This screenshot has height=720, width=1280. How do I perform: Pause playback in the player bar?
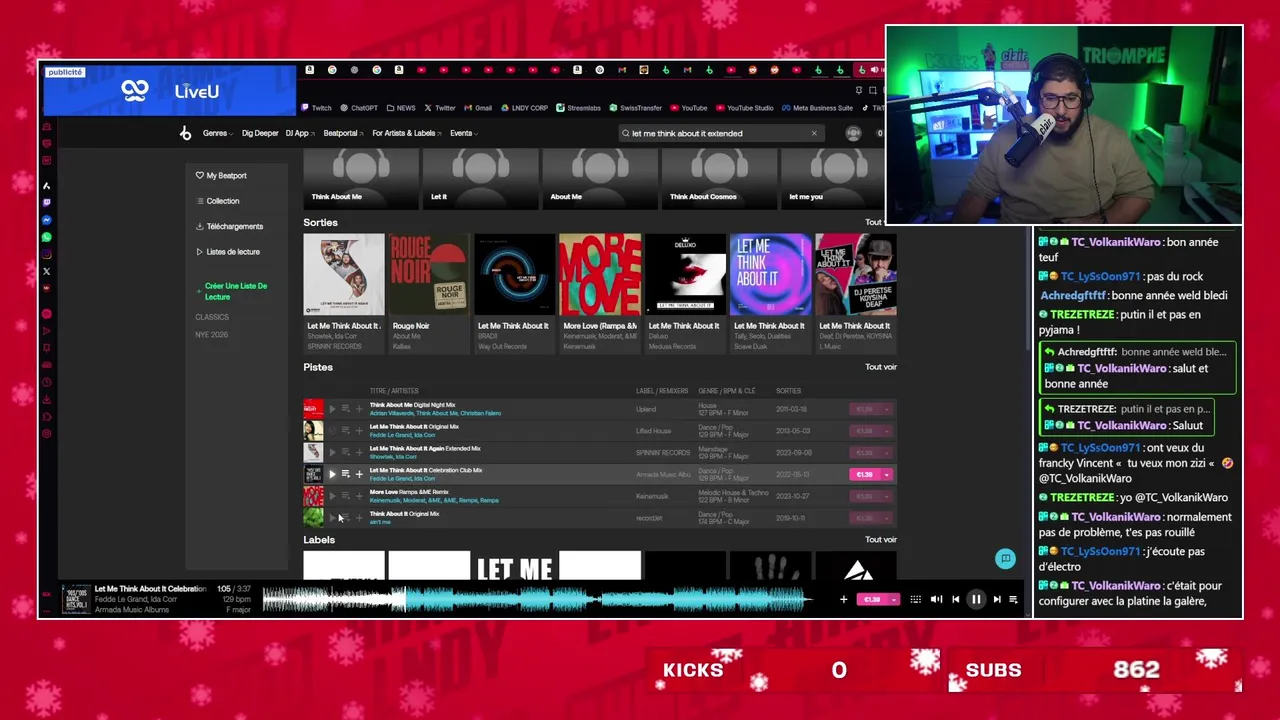[x=976, y=599]
